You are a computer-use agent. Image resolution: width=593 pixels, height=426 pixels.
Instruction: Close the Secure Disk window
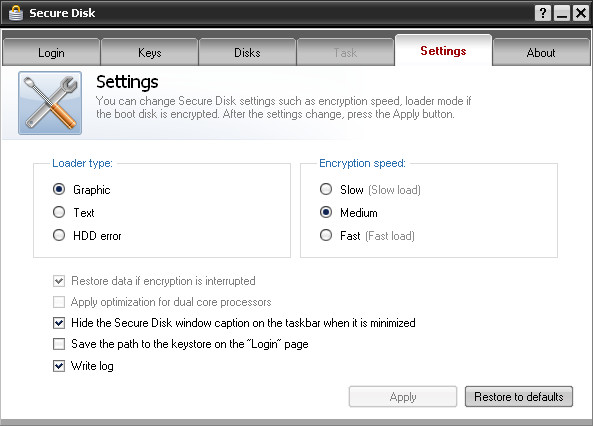click(x=581, y=13)
